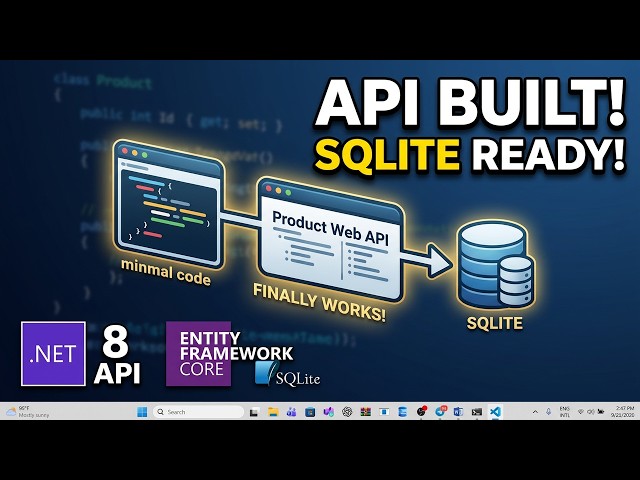Open Microsoft Word taskbar icon
The image size is (640, 480).
tap(458, 412)
